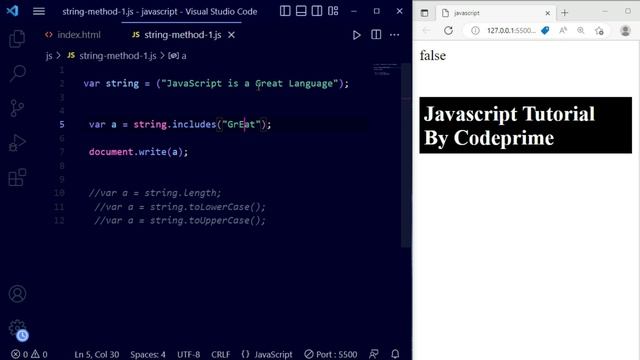Viewport: 640px width, 360px height.
Task: Change line ending via CRLF
Action: click(220, 354)
